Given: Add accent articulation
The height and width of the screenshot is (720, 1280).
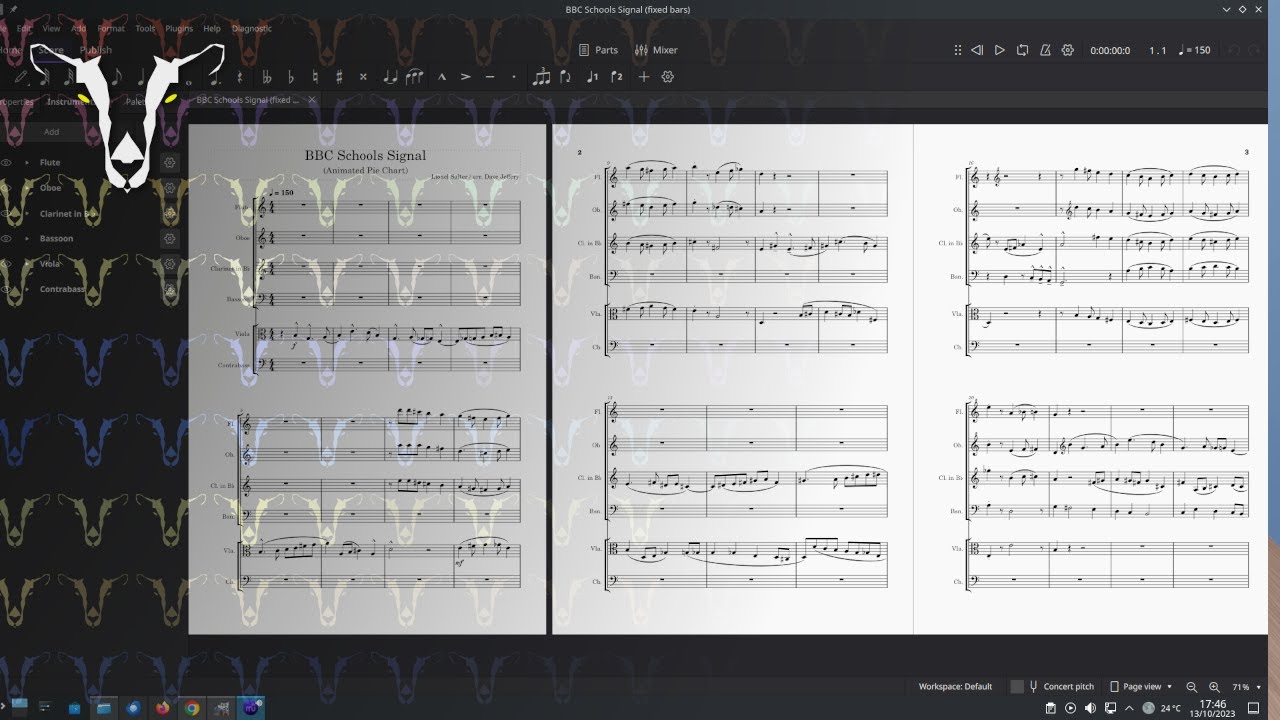Looking at the screenshot, I should tap(466, 77).
